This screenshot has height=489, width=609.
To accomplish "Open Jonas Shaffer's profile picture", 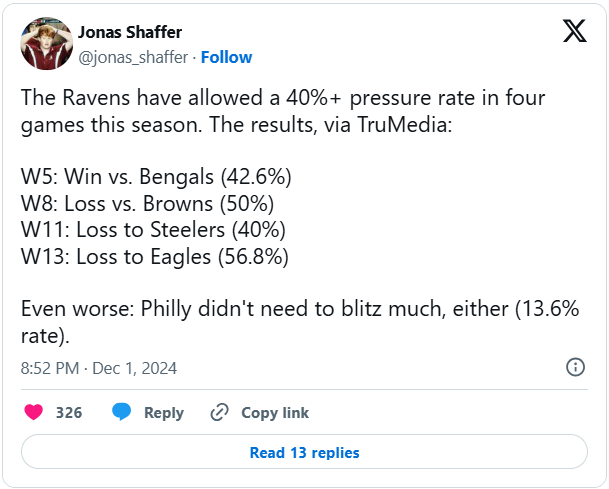I will click(x=45, y=43).
